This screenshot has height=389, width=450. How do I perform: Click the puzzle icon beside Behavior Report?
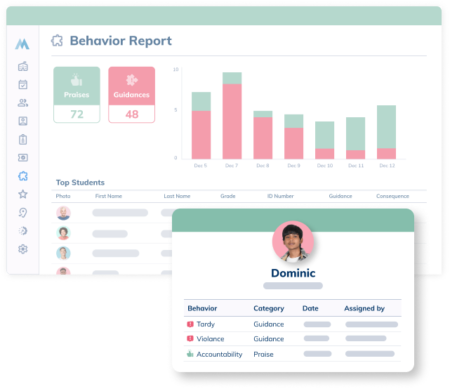coord(57,41)
